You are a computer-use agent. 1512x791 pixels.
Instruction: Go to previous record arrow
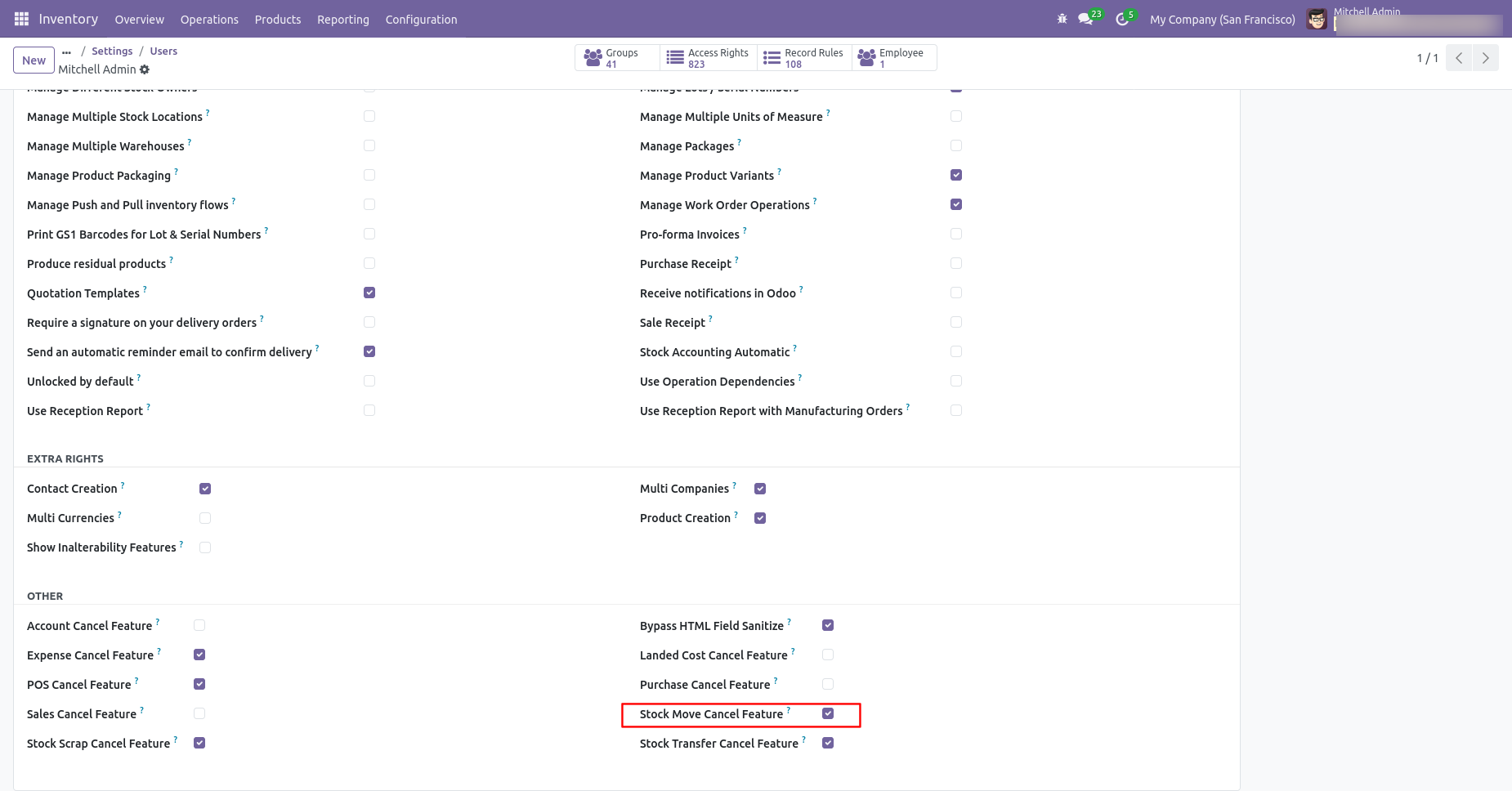tap(1459, 58)
